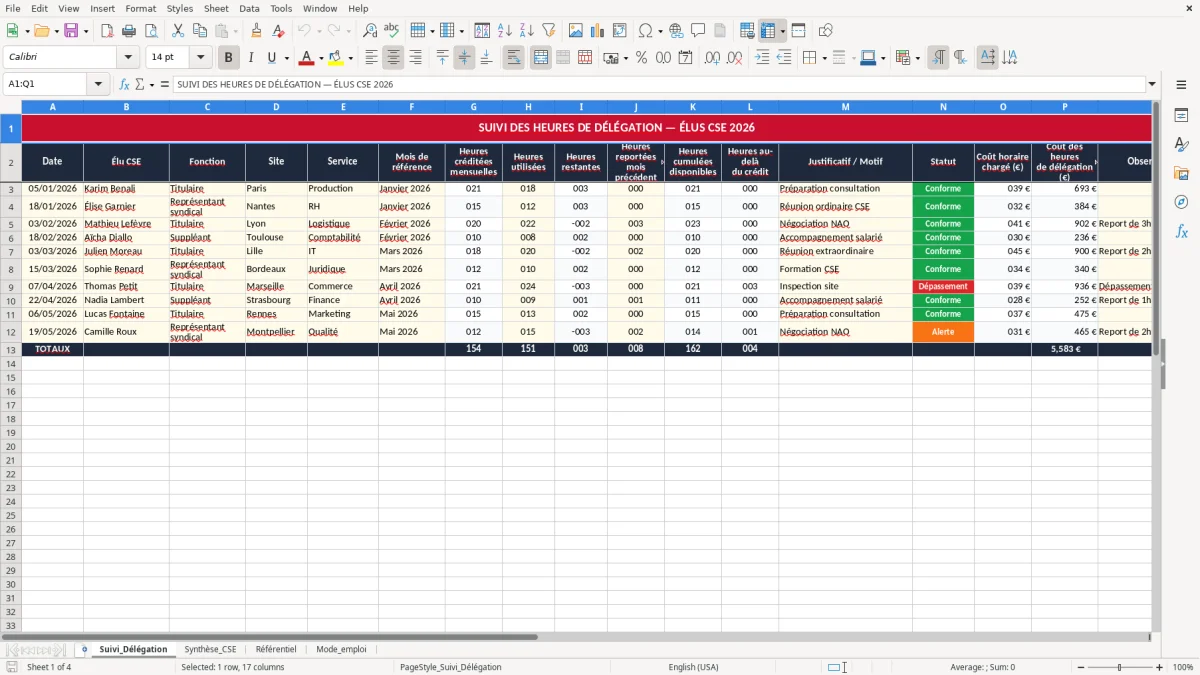Open the Open-document dropdown arrow

coord(56,31)
